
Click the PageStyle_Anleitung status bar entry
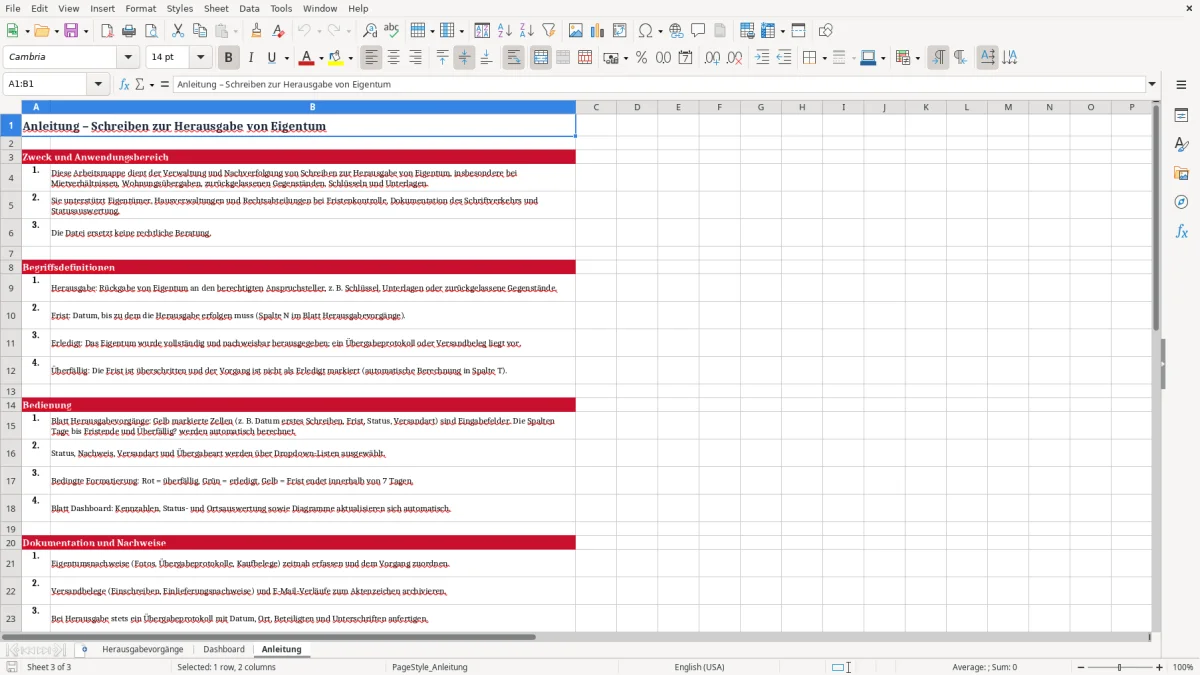(x=429, y=667)
